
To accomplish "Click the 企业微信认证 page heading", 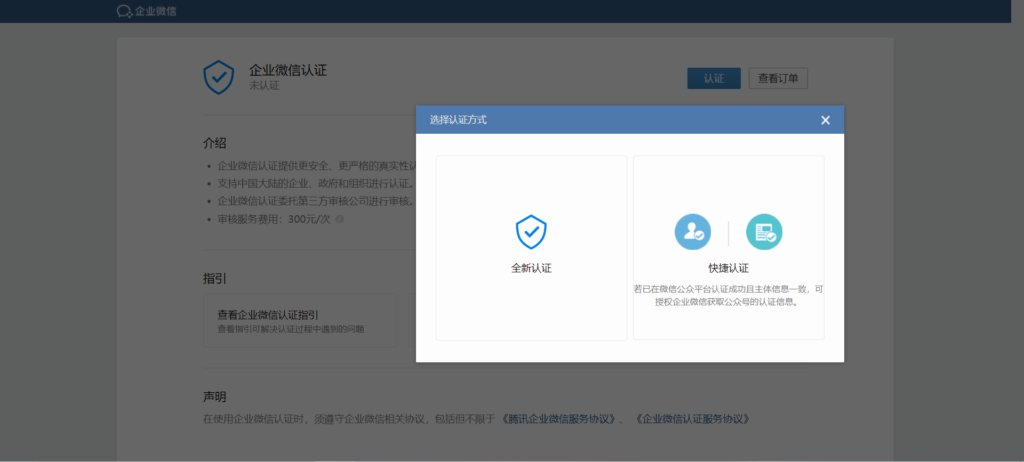I will [x=288, y=71].
